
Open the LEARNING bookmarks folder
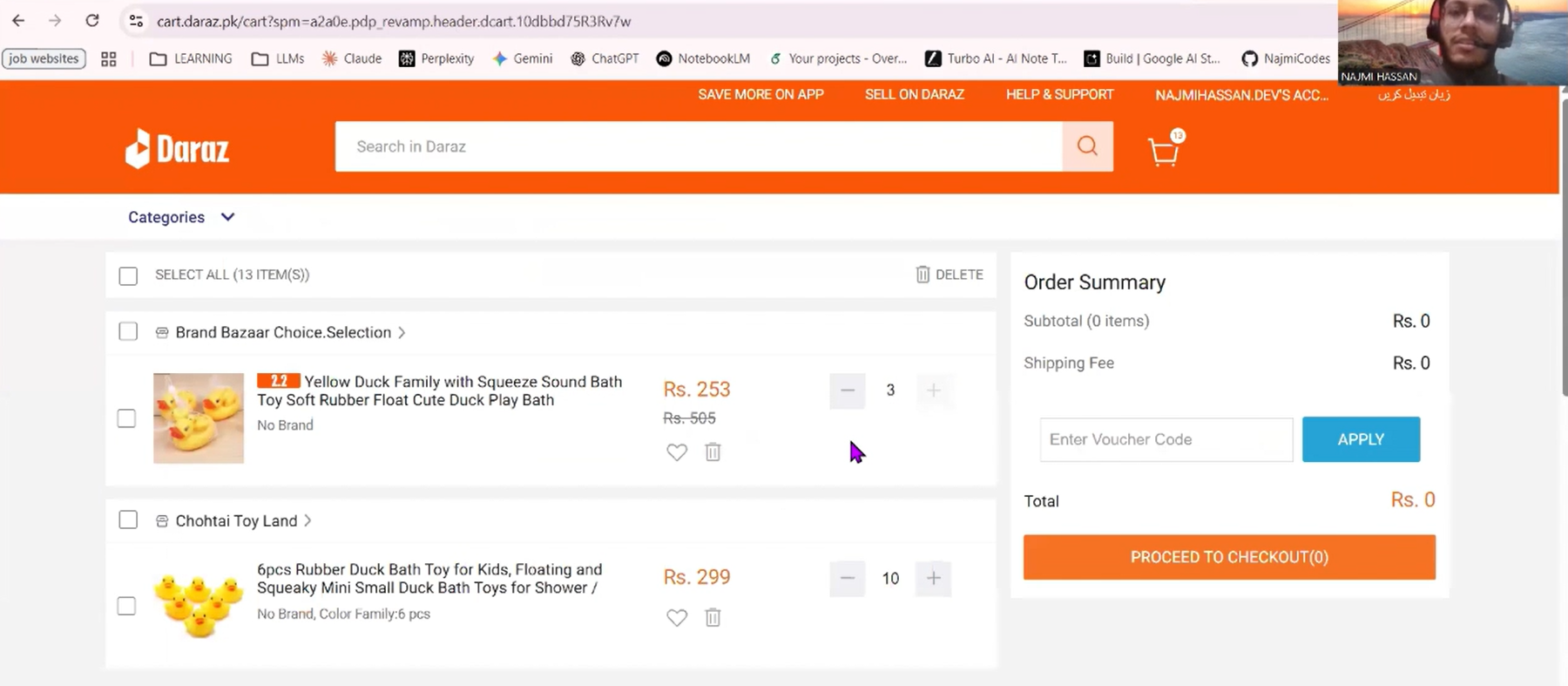coord(191,58)
